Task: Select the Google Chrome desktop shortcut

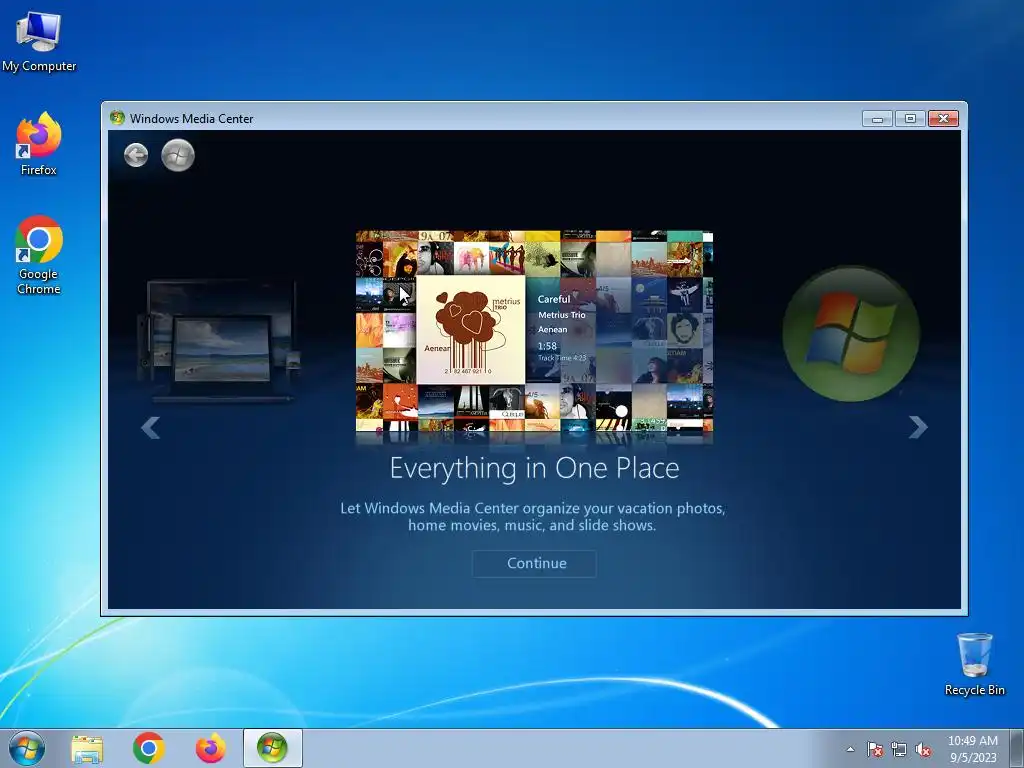Action: click(x=39, y=255)
